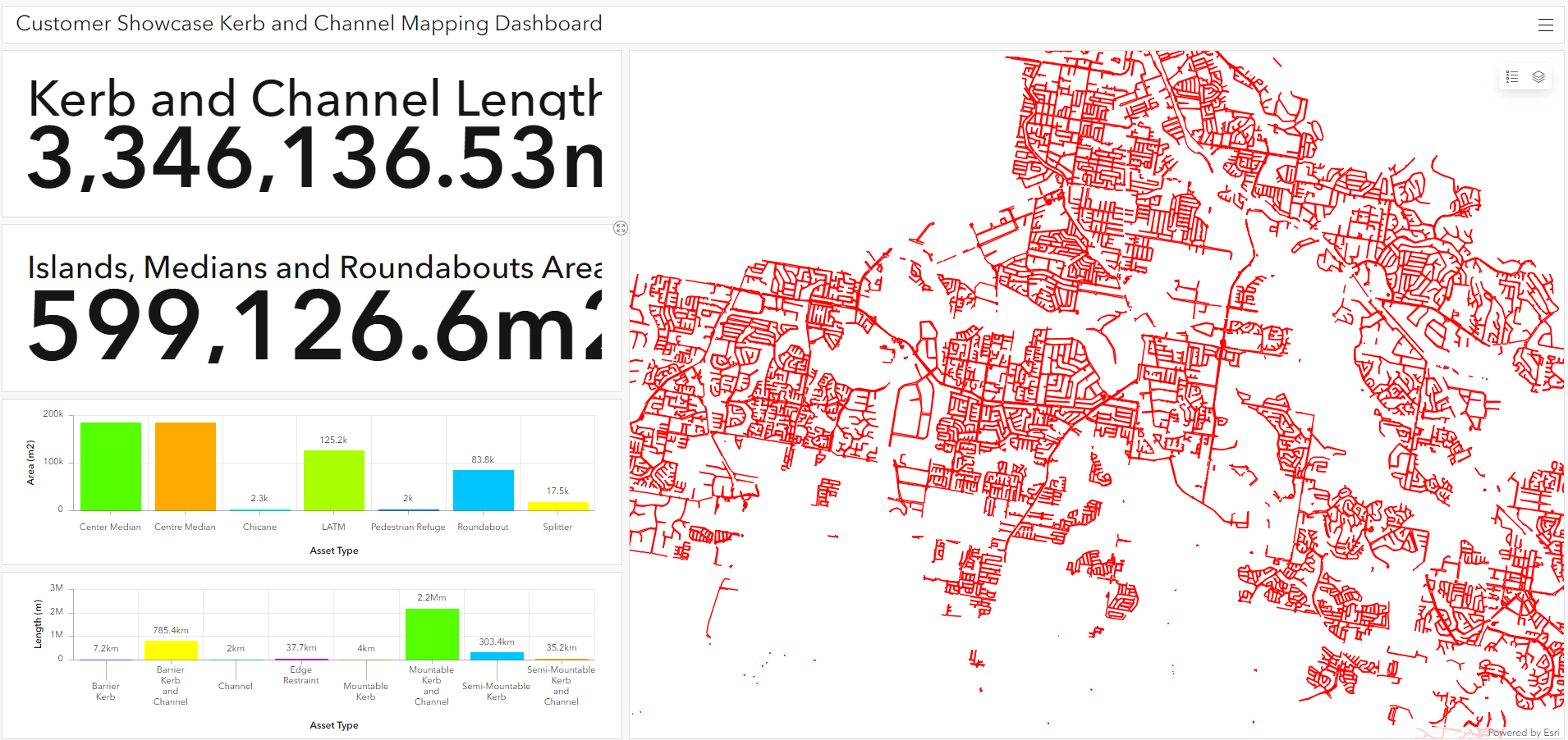Open the map legend icon

1512,76
